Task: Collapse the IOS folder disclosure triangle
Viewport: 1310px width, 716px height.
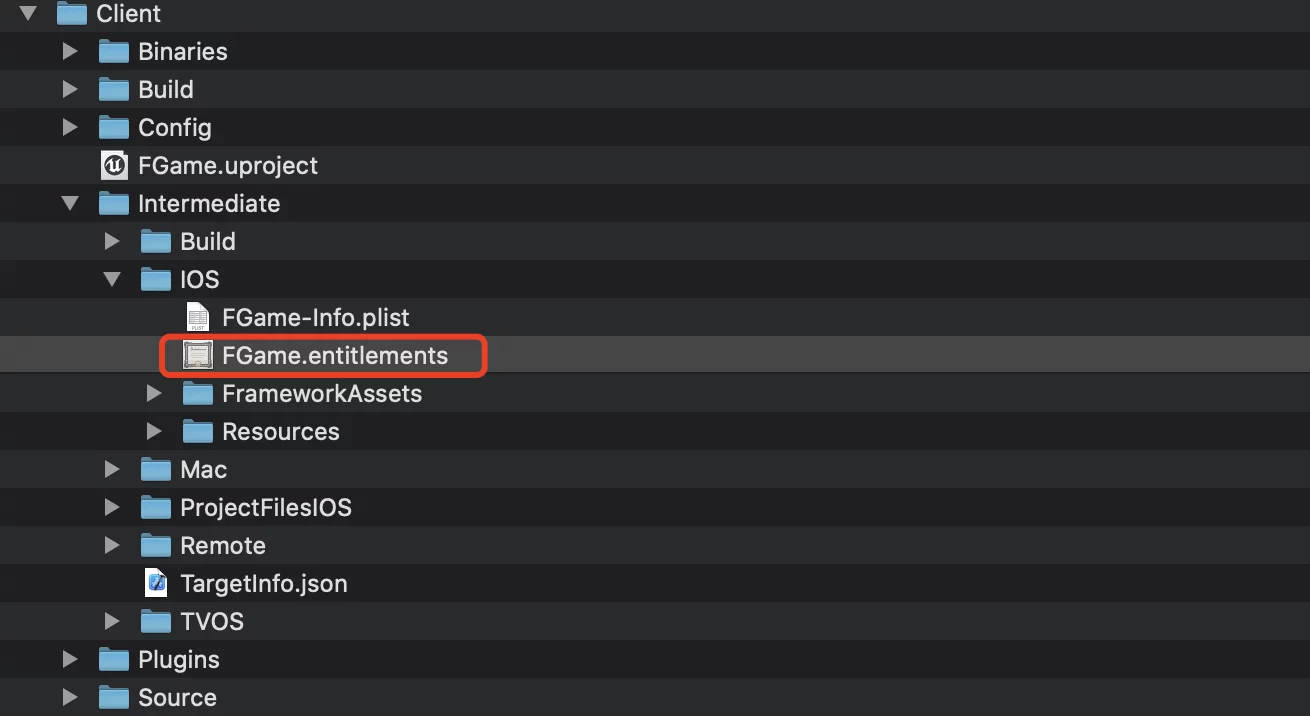Action: 112,279
